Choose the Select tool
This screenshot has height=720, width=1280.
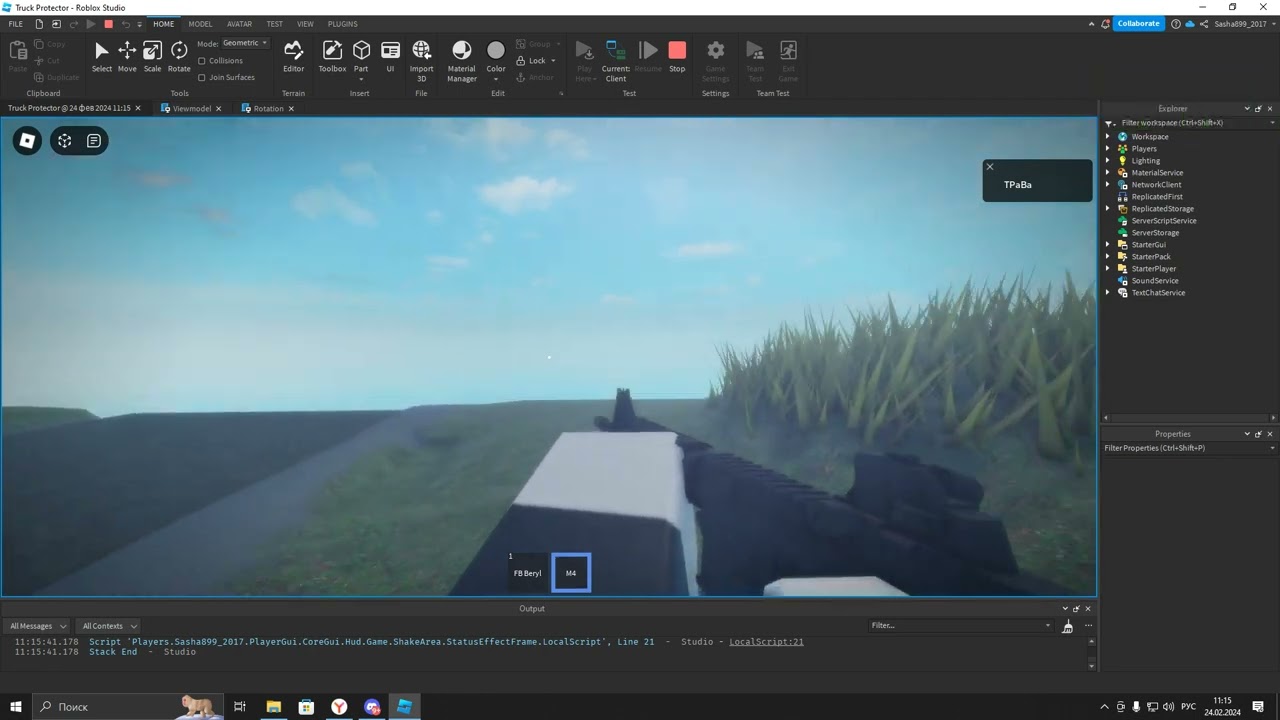(102, 57)
